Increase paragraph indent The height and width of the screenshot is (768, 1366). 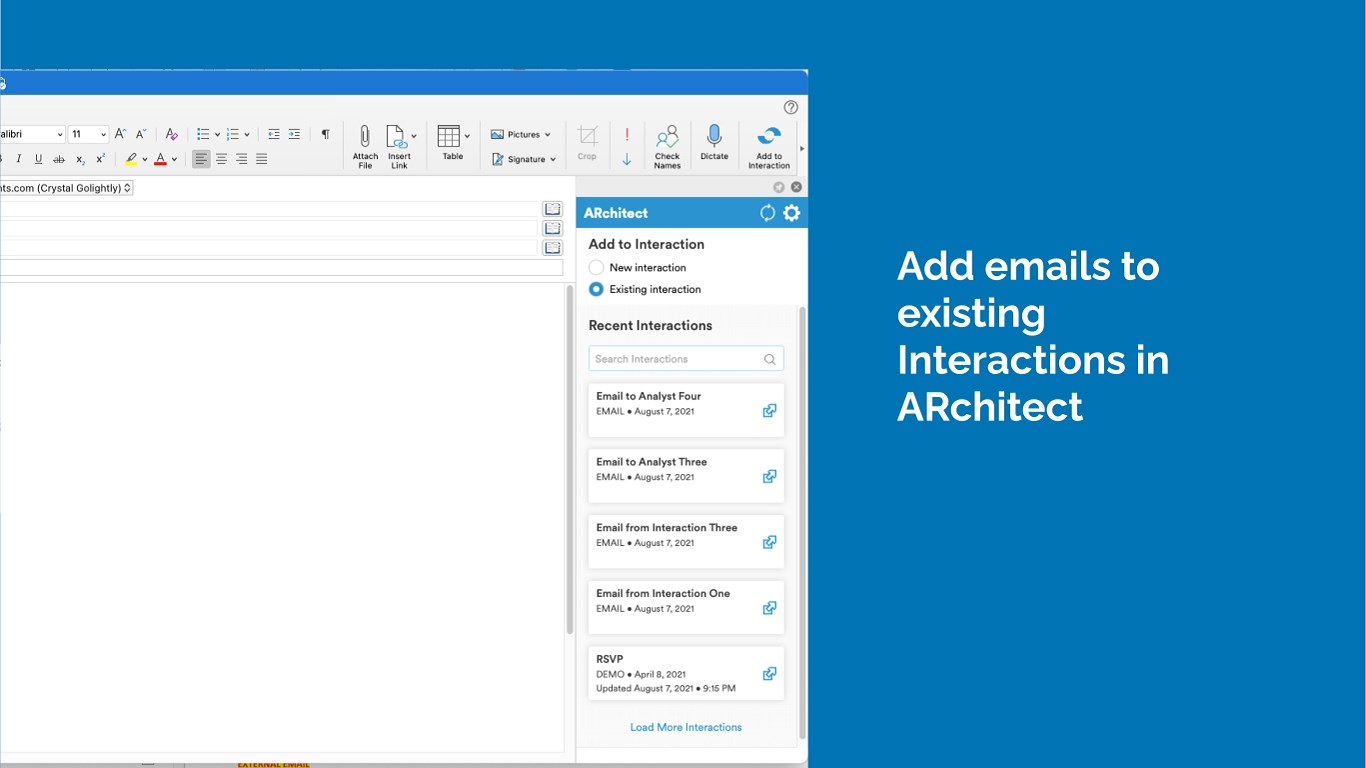[x=294, y=134]
